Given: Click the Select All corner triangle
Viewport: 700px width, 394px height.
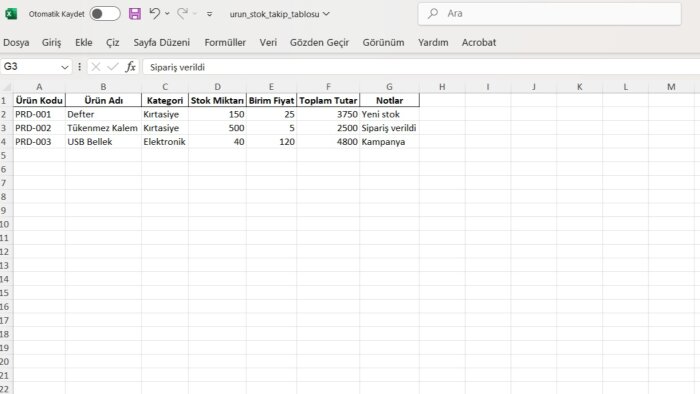Looking at the screenshot, I should 6,87.
